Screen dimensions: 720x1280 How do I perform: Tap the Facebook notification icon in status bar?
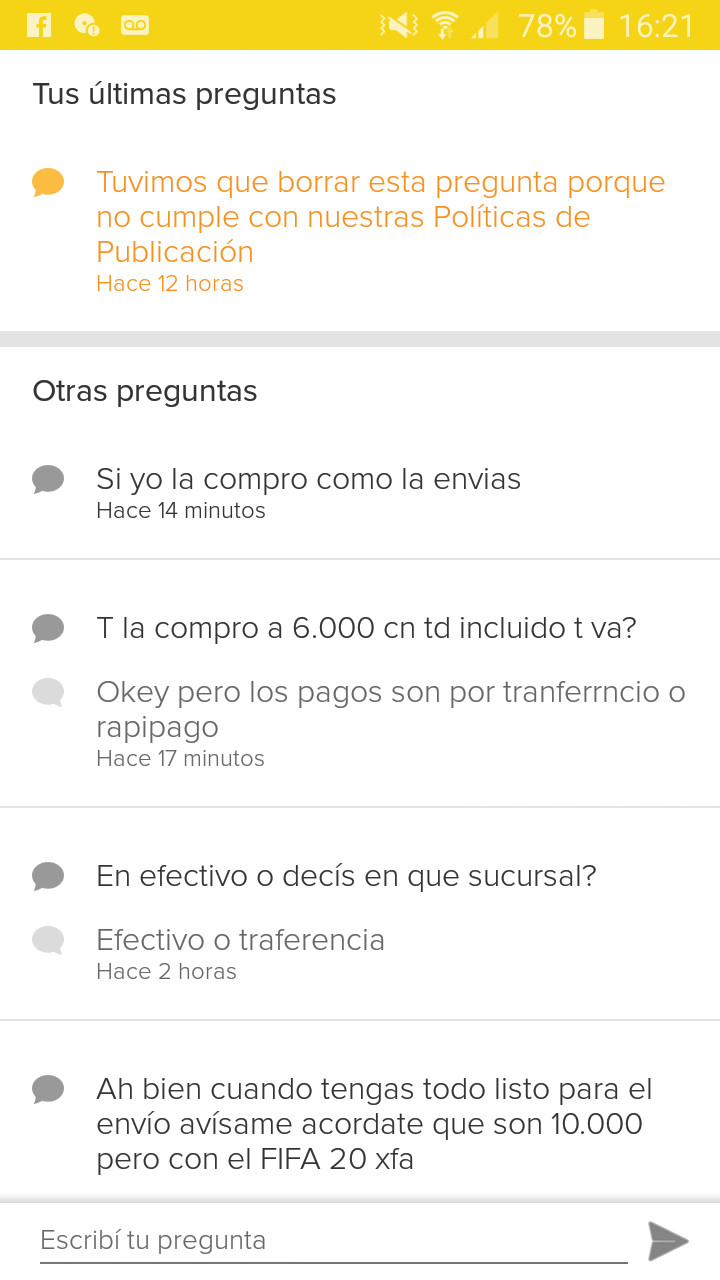coord(39,25)
